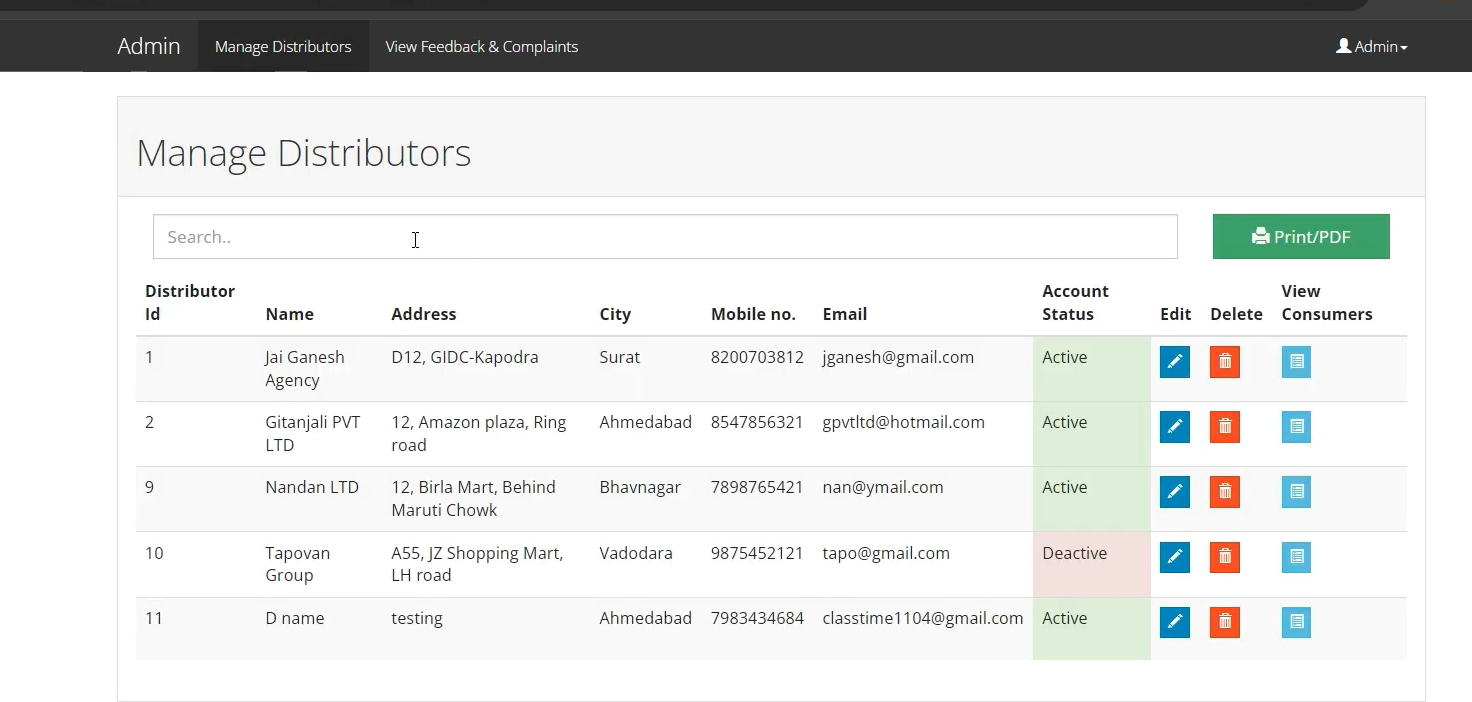Delete distributor Tapovan Group

coord(1225,557)
